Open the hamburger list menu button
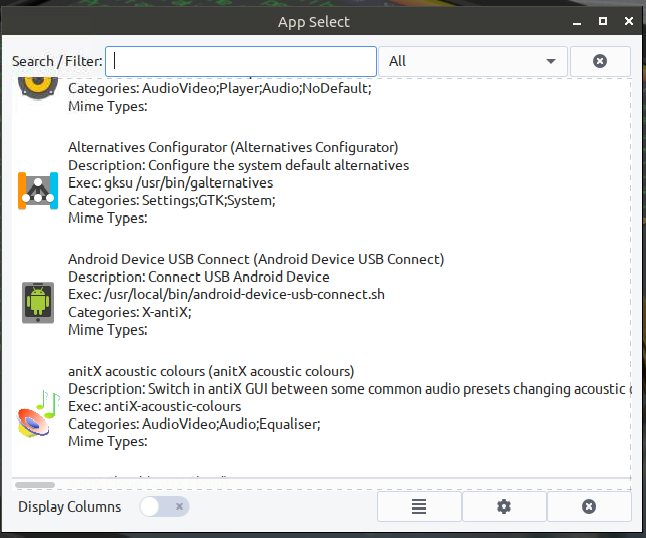 click(419, 506)
